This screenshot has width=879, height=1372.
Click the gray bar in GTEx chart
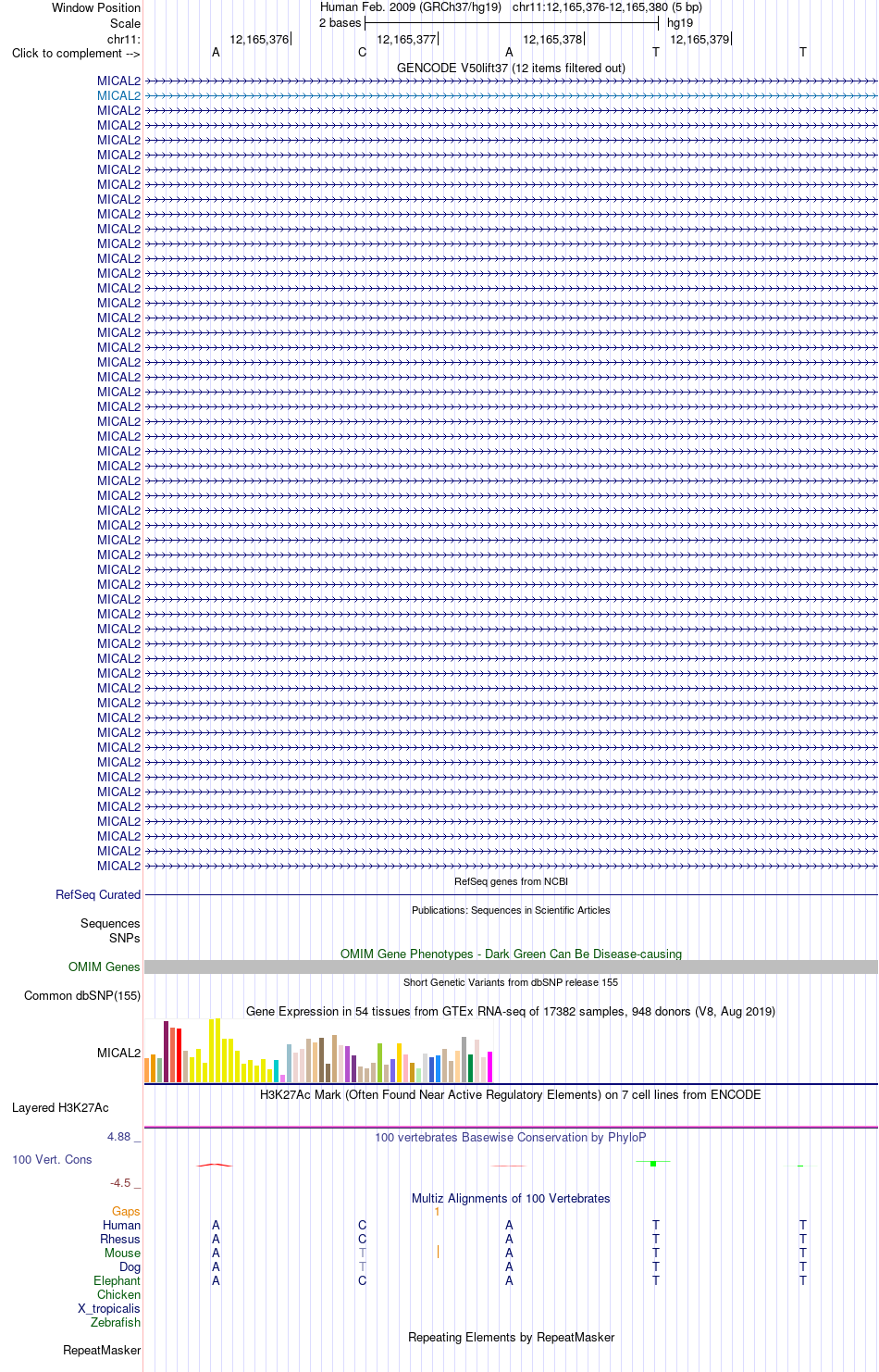click(x=464, y=1059)
